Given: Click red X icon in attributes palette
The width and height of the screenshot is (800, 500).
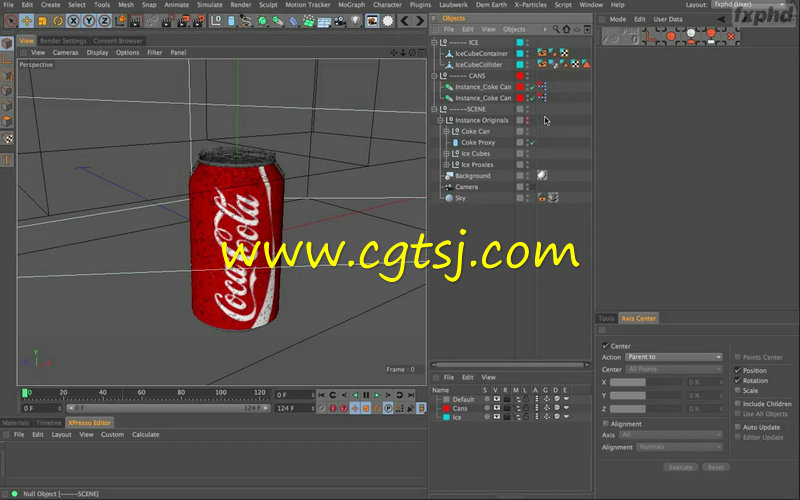Looking at the screenshot, I should point(731,36).
